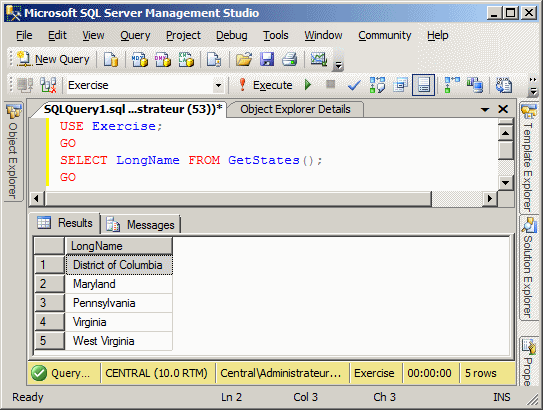Open the Window menu
Image resolution: width=543 pixels, height=410 pixels.
point(323,35)
